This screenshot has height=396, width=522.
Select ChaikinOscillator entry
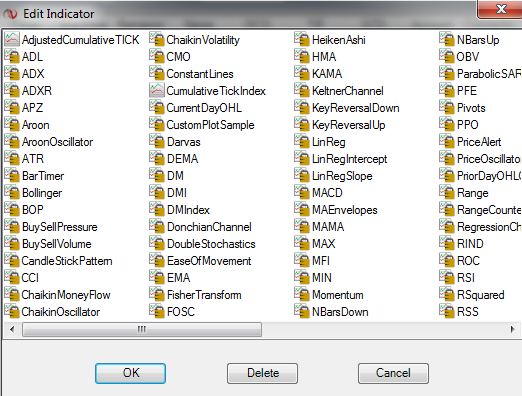tap(61, 312)
